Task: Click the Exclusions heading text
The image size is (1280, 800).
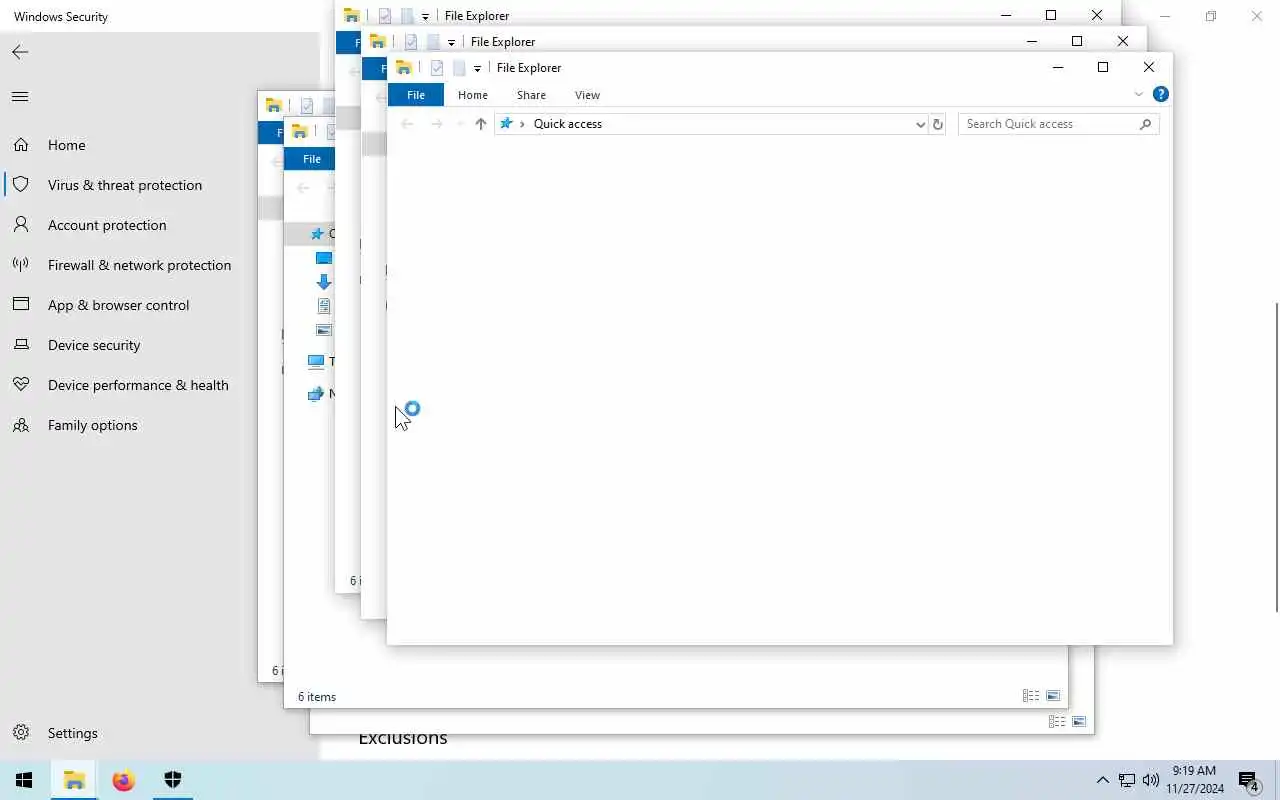Action: click(x=403, y=738)
